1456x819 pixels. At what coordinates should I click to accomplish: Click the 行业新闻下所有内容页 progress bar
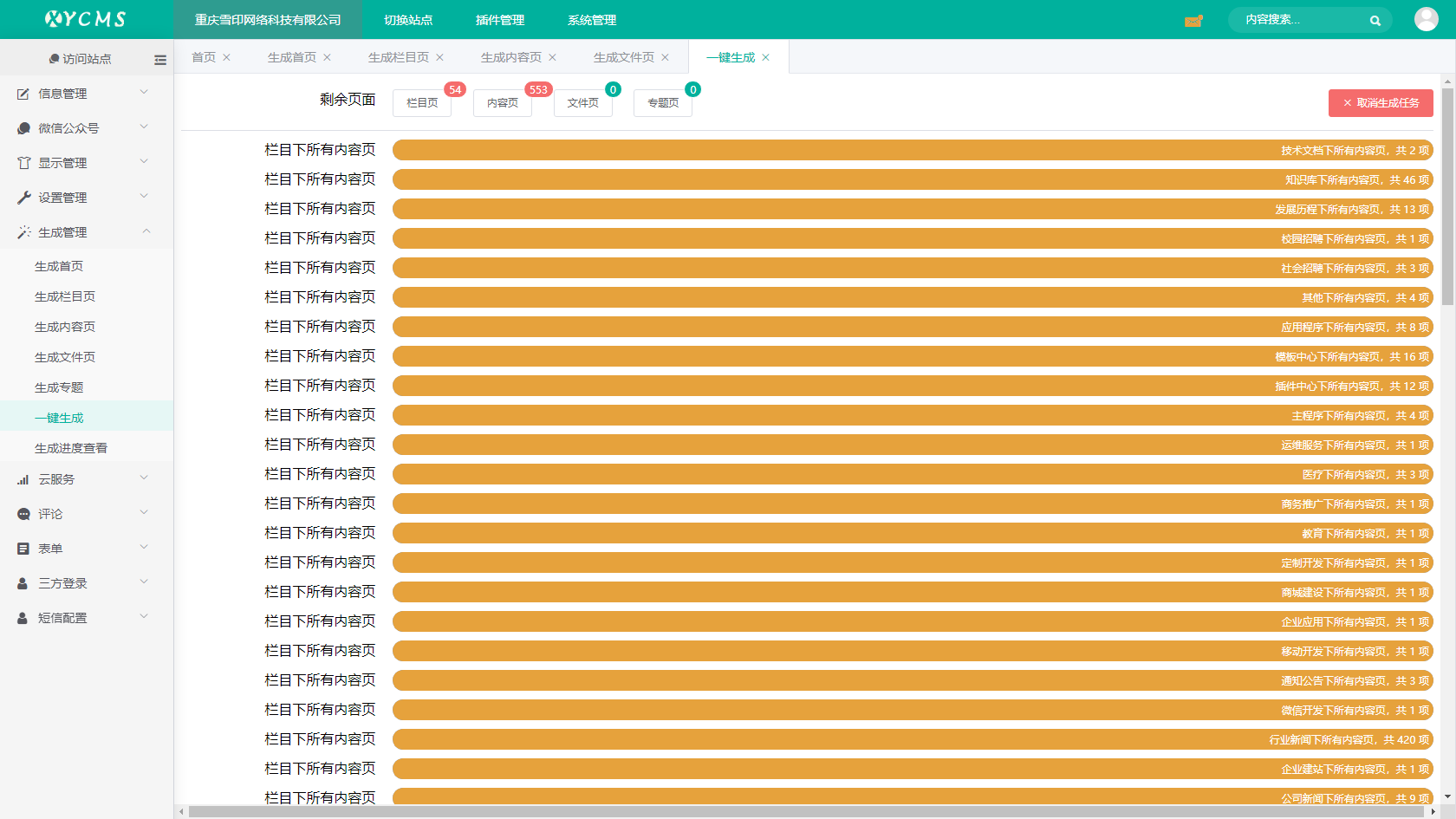click(913, 739)
